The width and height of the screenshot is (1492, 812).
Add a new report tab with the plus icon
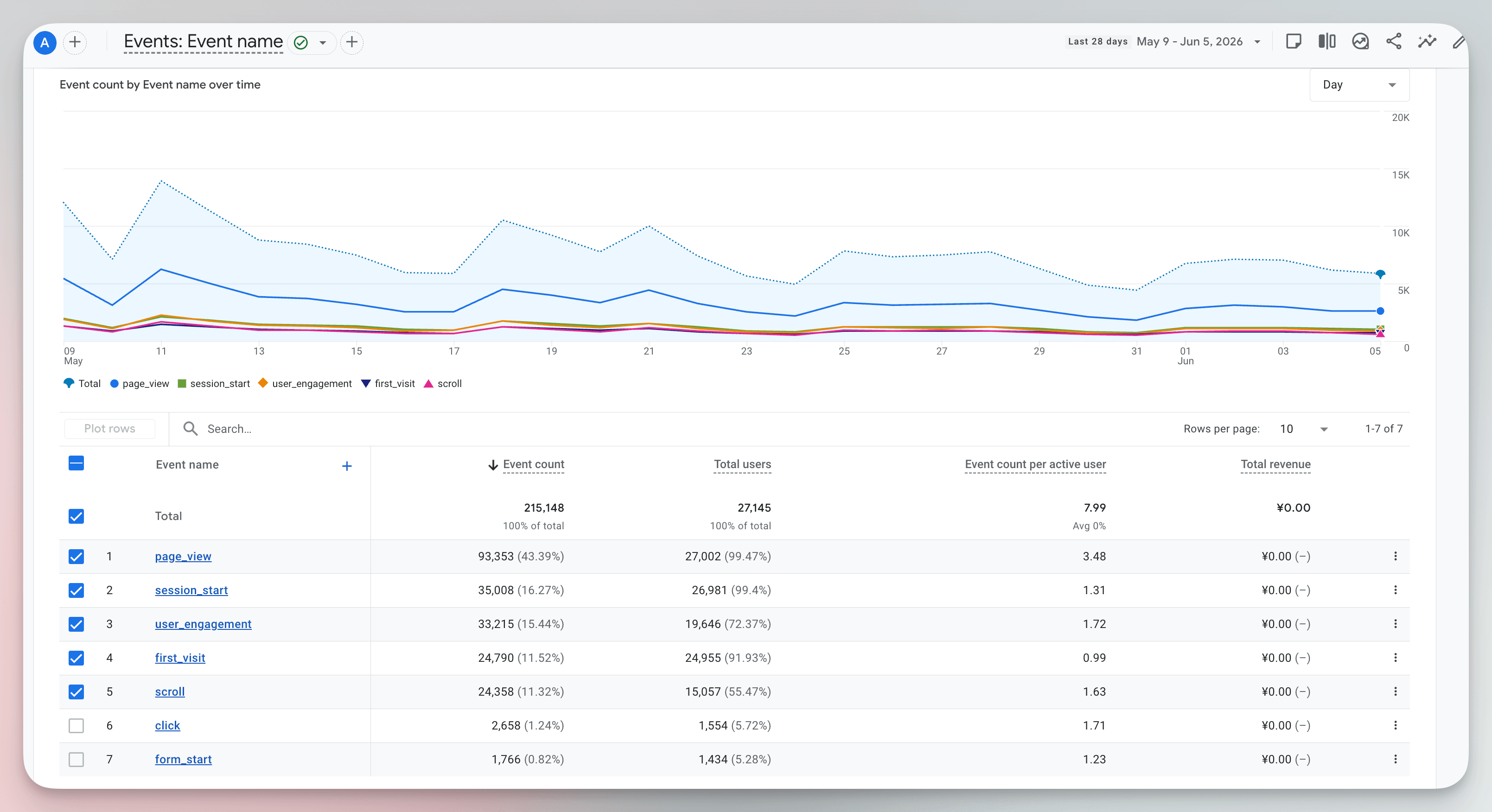[x=351, y=42]
